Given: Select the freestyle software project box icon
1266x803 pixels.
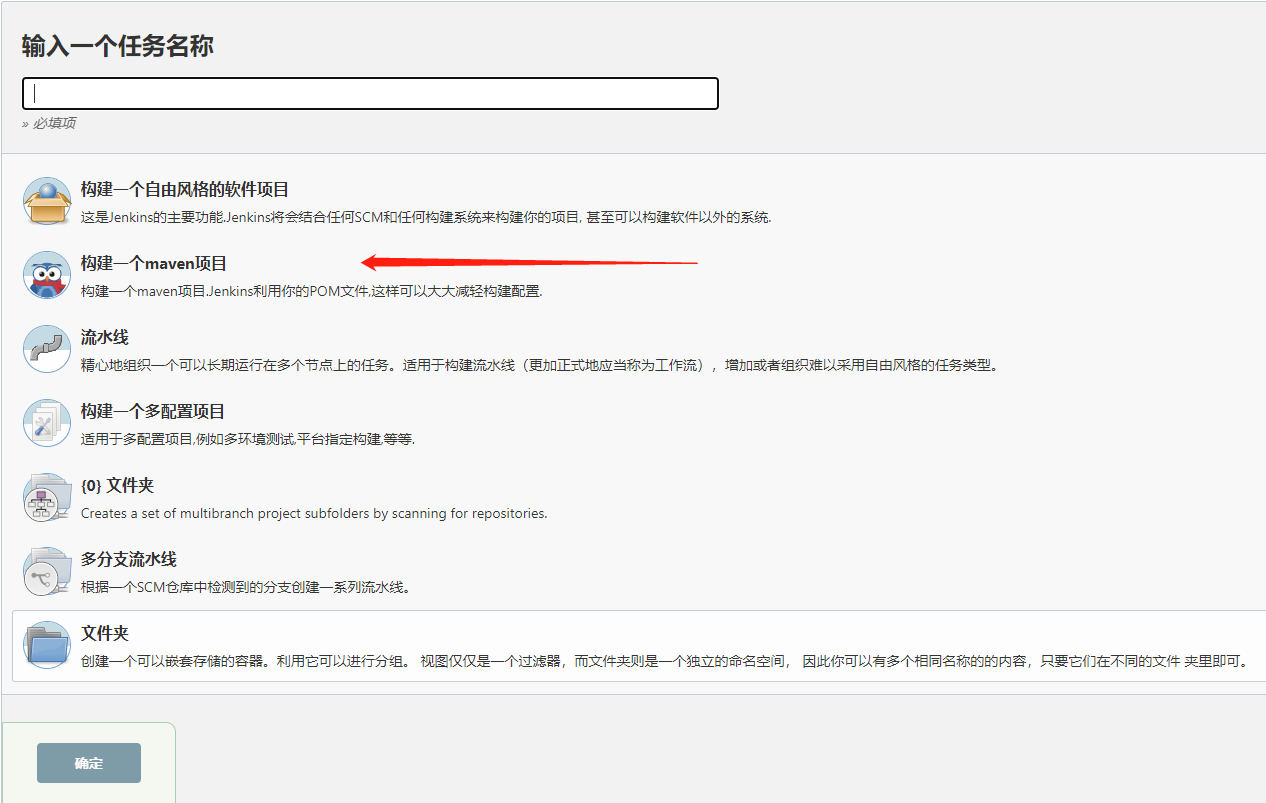Looking at the screenshot, I should pos(47,201).
